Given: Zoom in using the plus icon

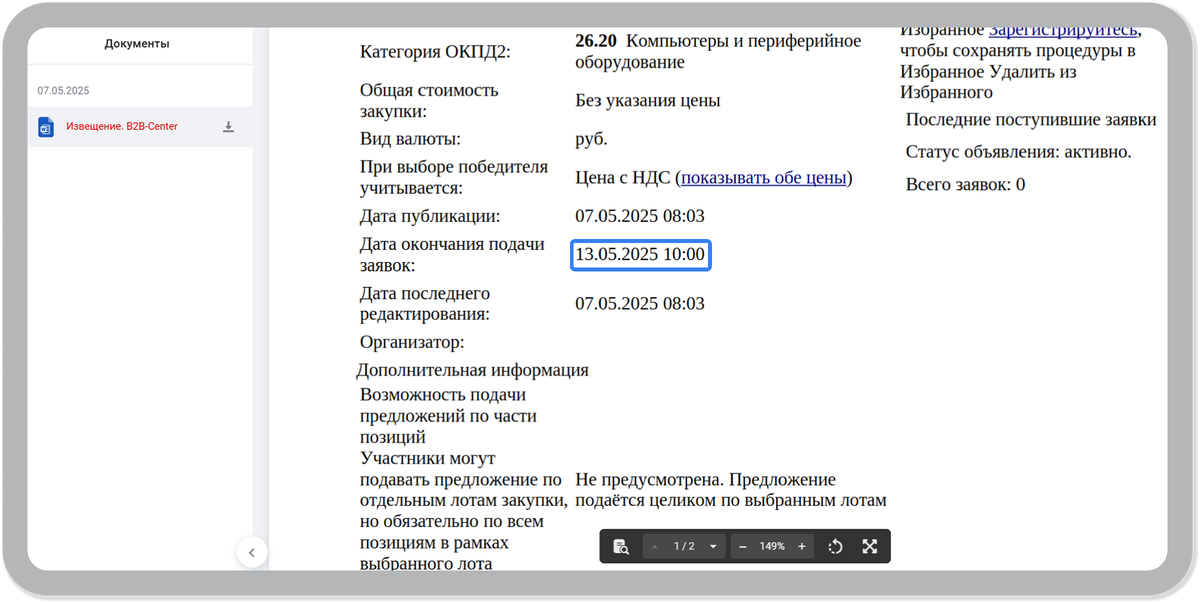Looking at the screenshot, I should 801,546.
